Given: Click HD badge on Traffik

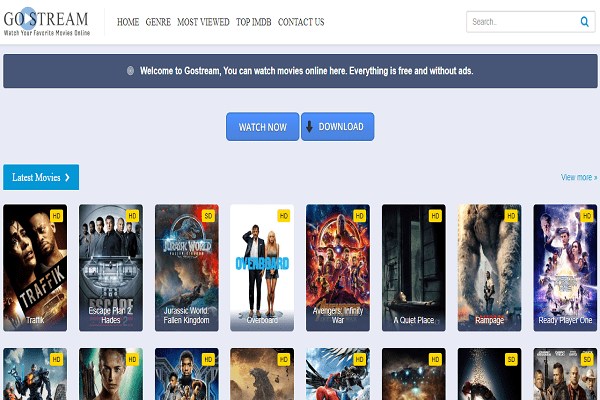Looking at the screenshot, I should 56,216.
